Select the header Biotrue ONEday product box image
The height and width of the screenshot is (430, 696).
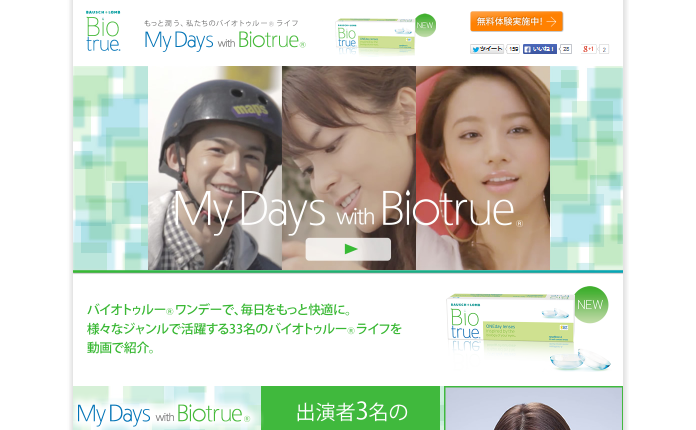point(376,36)
